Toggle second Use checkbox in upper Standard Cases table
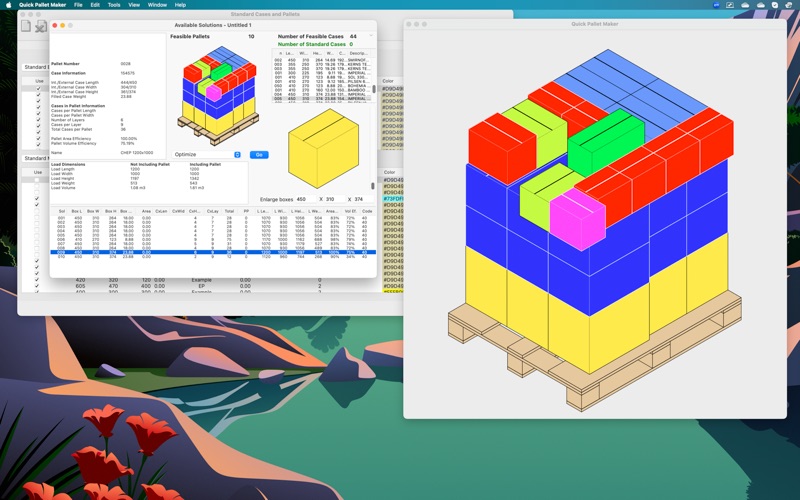Viewport: 800px width, 500px height. (38, 95)
